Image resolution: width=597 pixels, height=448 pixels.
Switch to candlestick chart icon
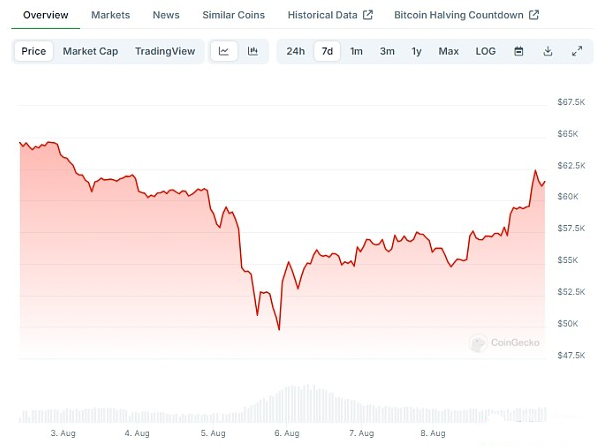click(252, 51)
